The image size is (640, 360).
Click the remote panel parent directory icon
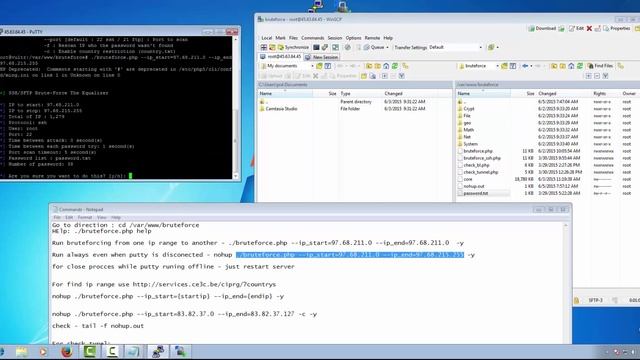coord(554,66)
